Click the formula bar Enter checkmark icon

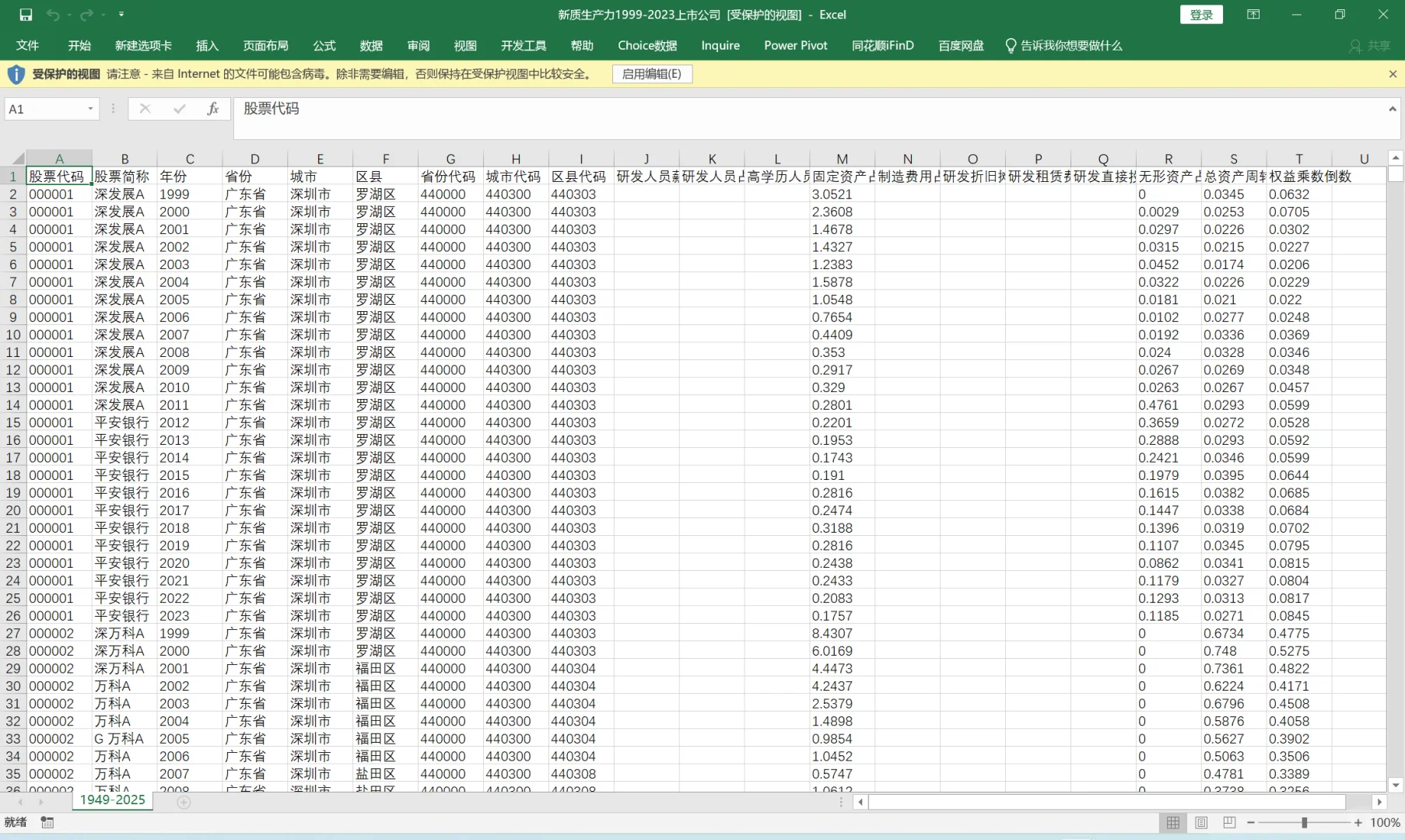coord(180,109)
